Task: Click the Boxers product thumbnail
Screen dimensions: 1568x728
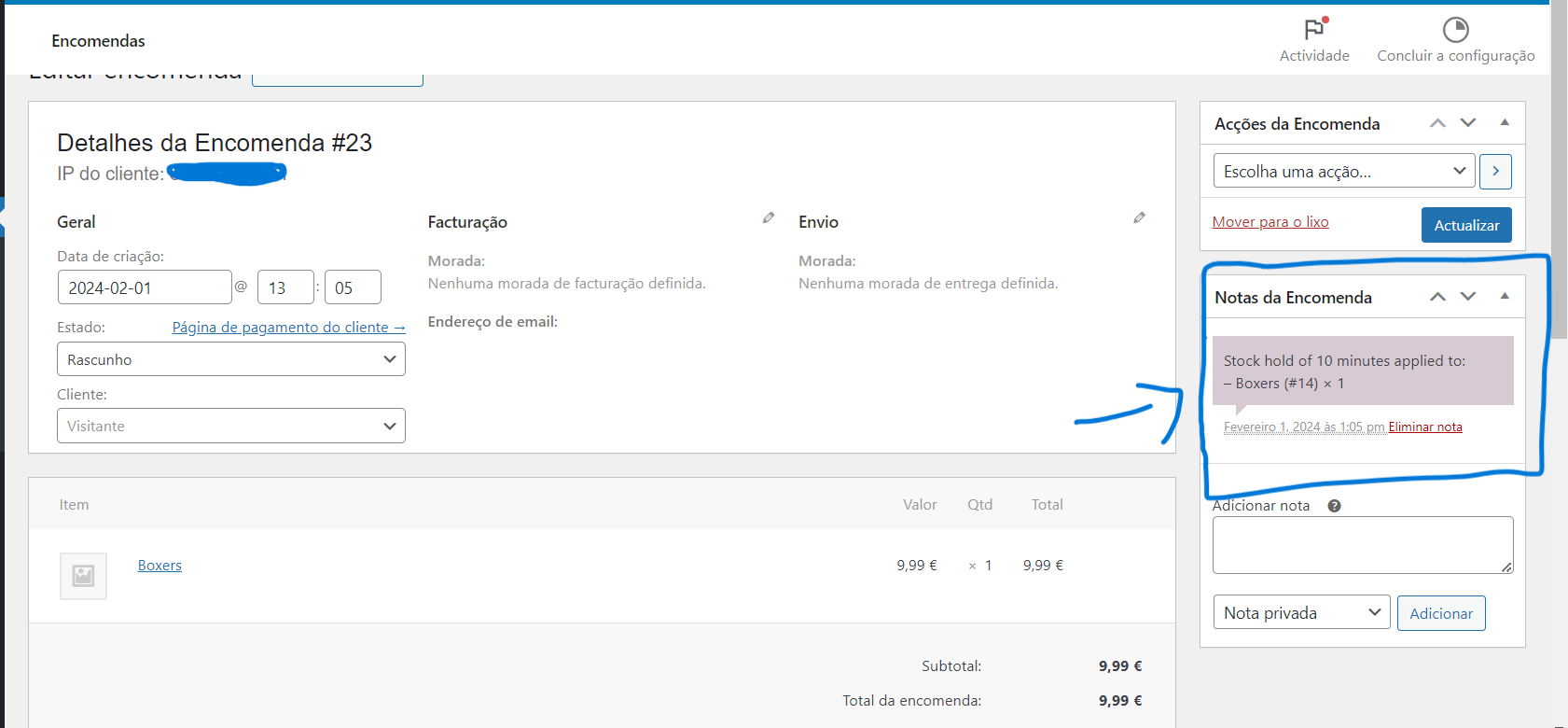Action: pyautogui.click(x=83, y=576)
